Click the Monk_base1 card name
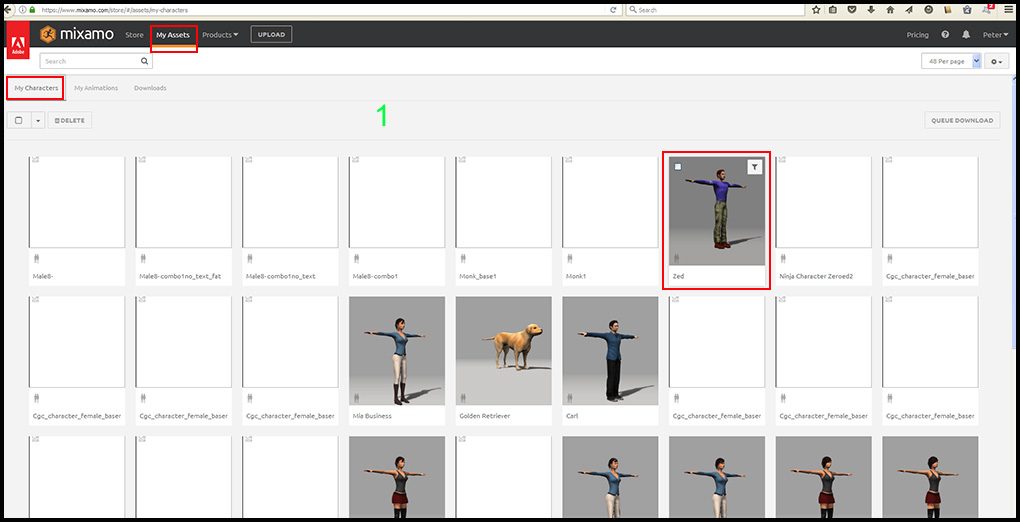 (478, 277)
